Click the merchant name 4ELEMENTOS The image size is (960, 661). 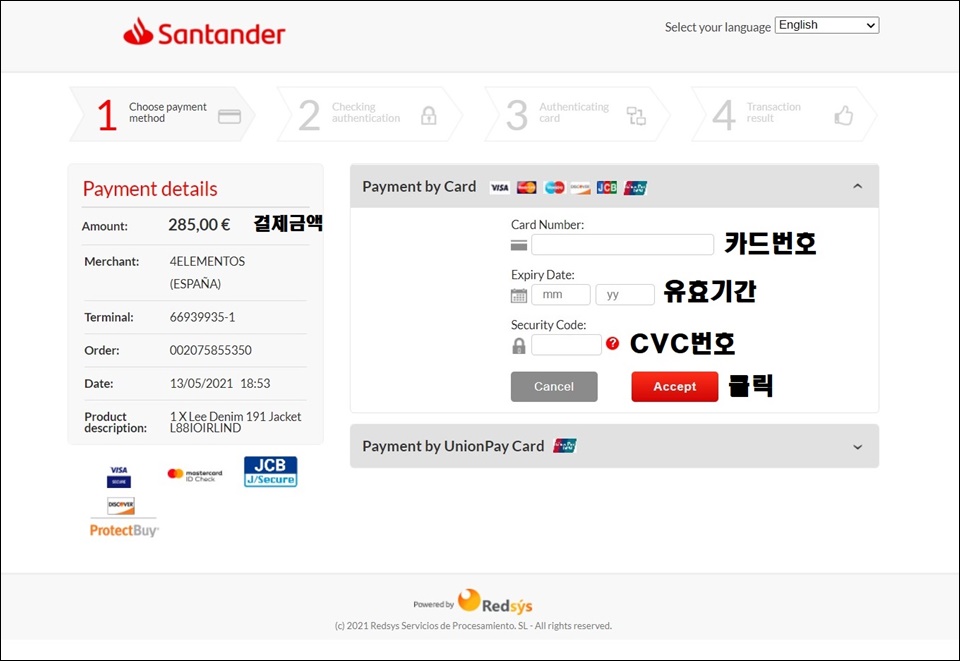207,261
